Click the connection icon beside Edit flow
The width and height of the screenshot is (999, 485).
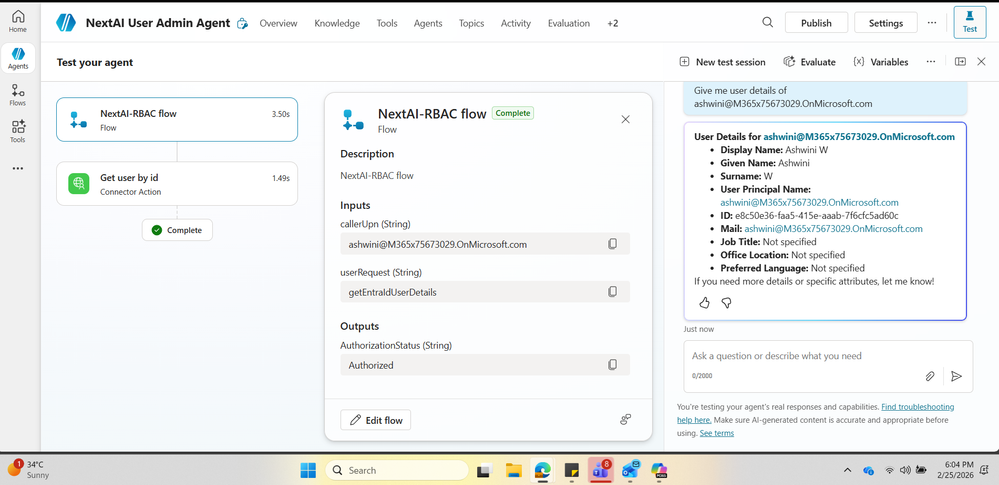click(x=626, y=419)
